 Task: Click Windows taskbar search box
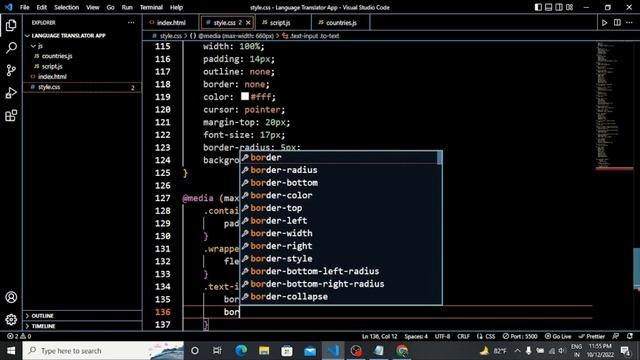click(x=103, y=351)
